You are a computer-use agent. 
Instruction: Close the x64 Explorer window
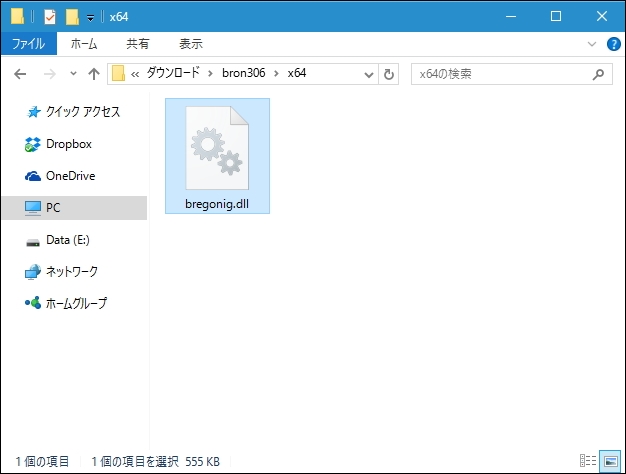(602, 16)
